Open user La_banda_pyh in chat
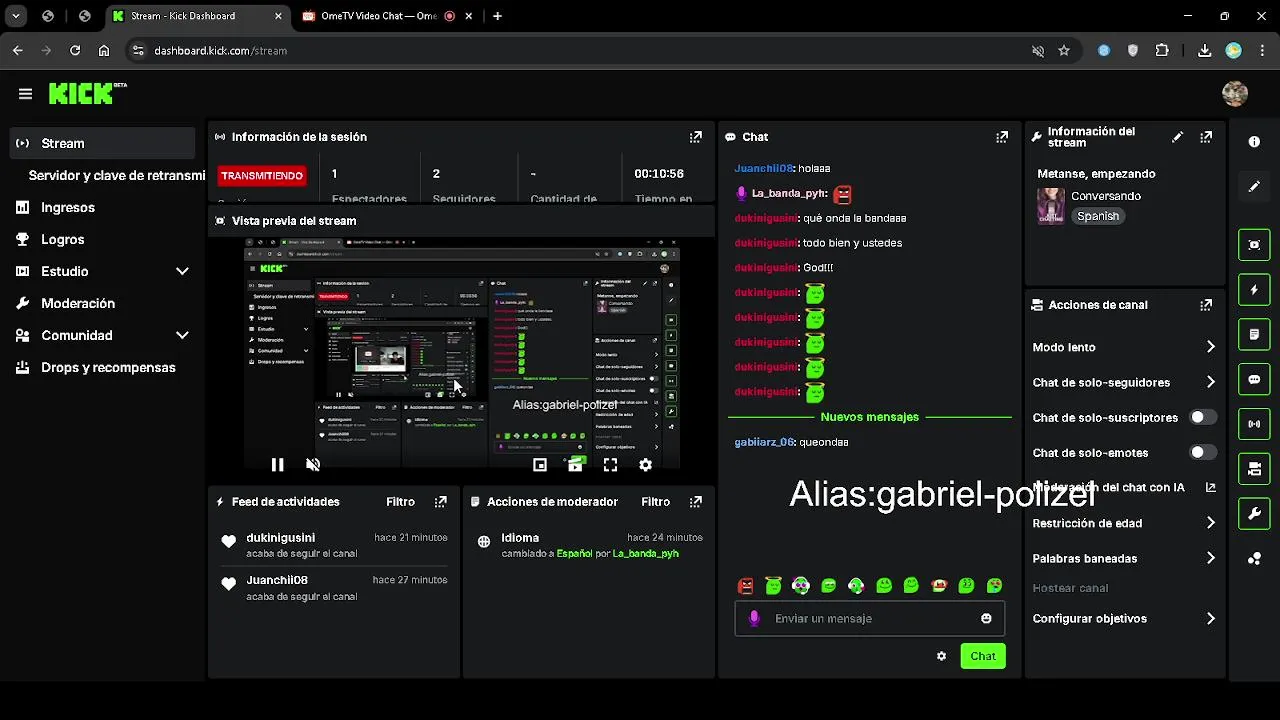 point(789,194)
